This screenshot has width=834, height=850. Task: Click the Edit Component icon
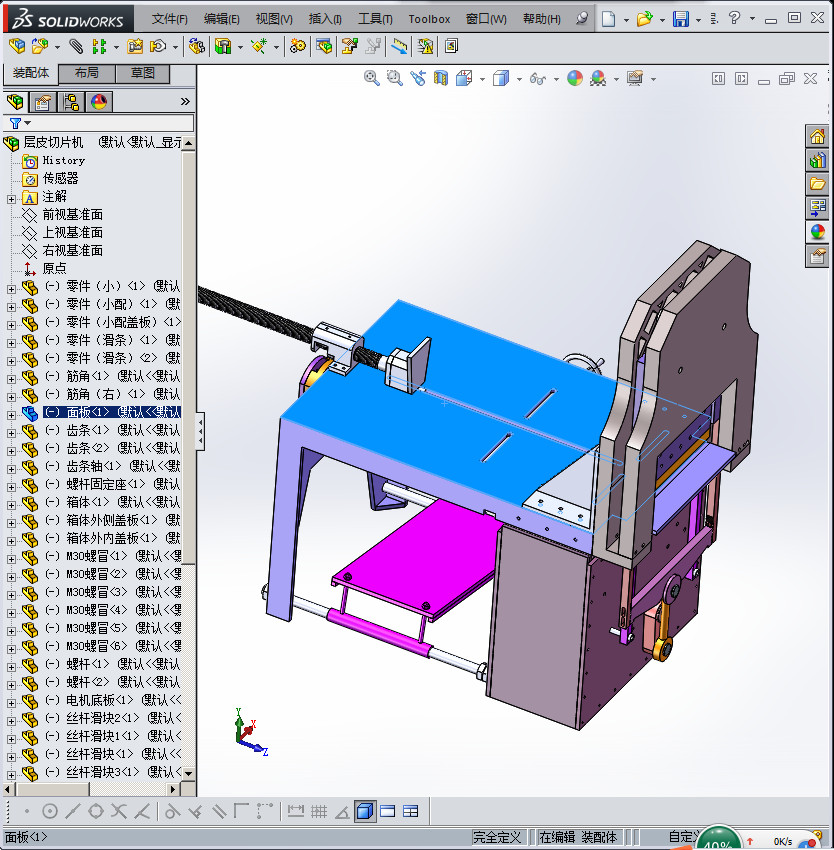click(17, 46)
